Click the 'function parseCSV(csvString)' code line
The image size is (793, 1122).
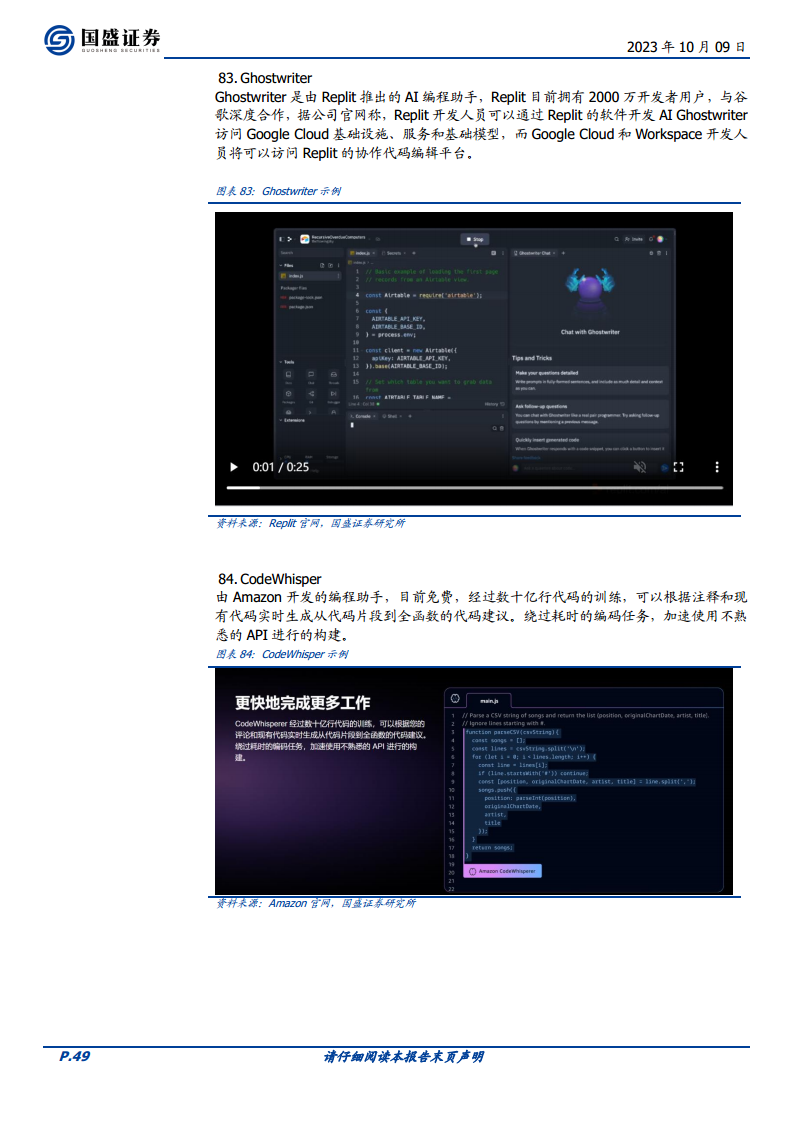point(513,732)
